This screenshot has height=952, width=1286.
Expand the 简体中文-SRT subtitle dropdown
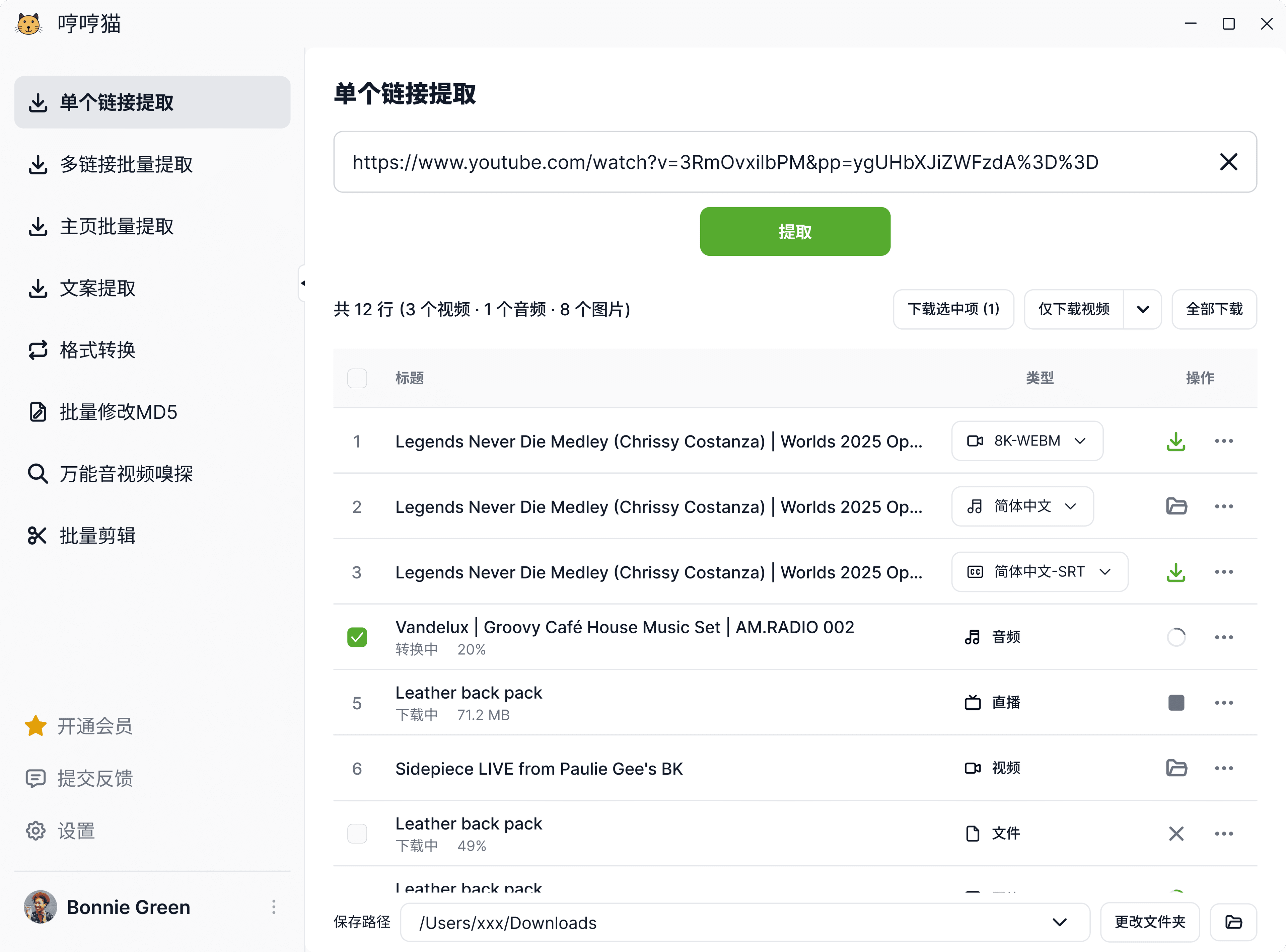tap(1039, 572)
